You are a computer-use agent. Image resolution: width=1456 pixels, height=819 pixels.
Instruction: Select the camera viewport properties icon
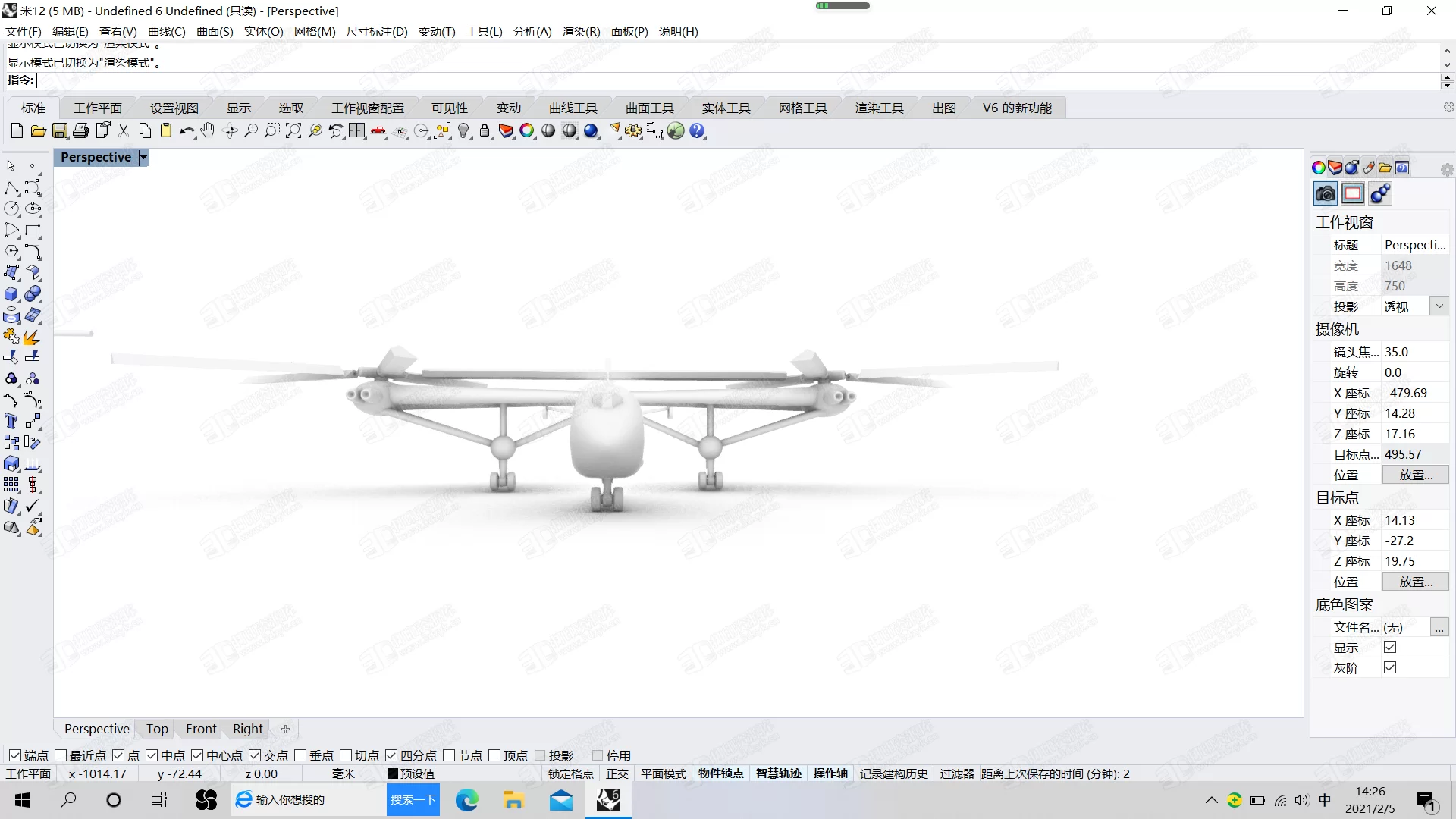(x=1326, y=194)
